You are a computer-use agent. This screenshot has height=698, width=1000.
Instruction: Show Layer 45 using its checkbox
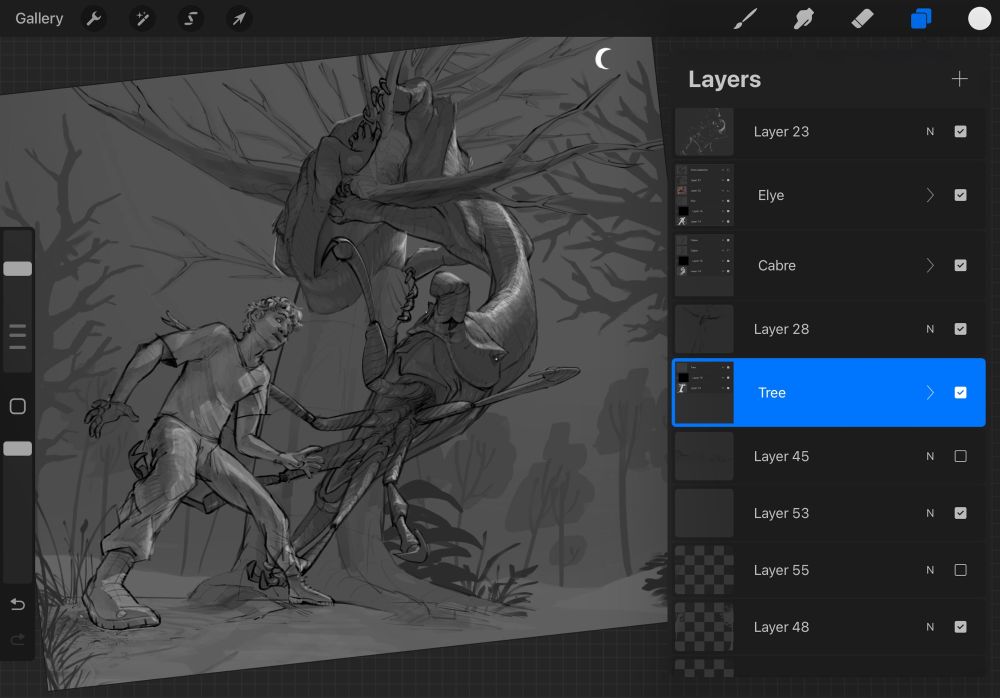pyautogui.click(x=960, y=456)
